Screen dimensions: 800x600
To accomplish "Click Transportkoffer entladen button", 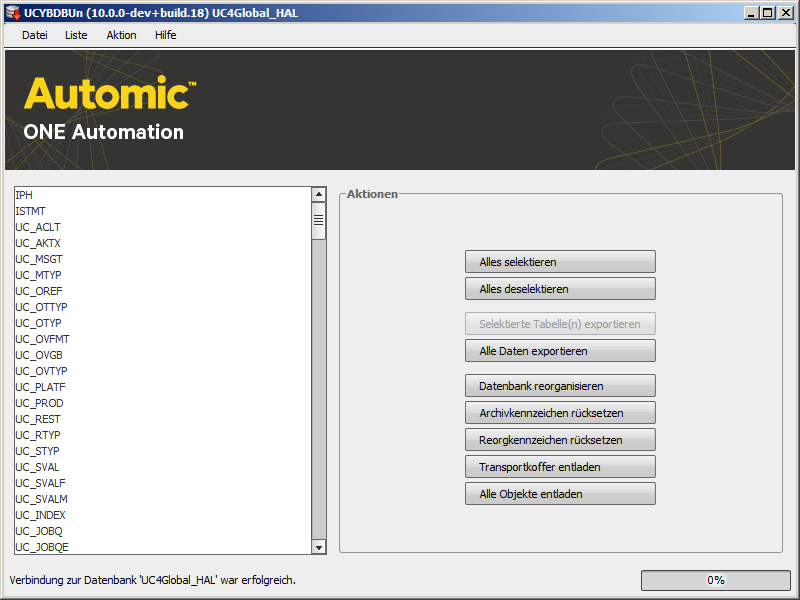I will pyautogui.click(x=560, y=467).
